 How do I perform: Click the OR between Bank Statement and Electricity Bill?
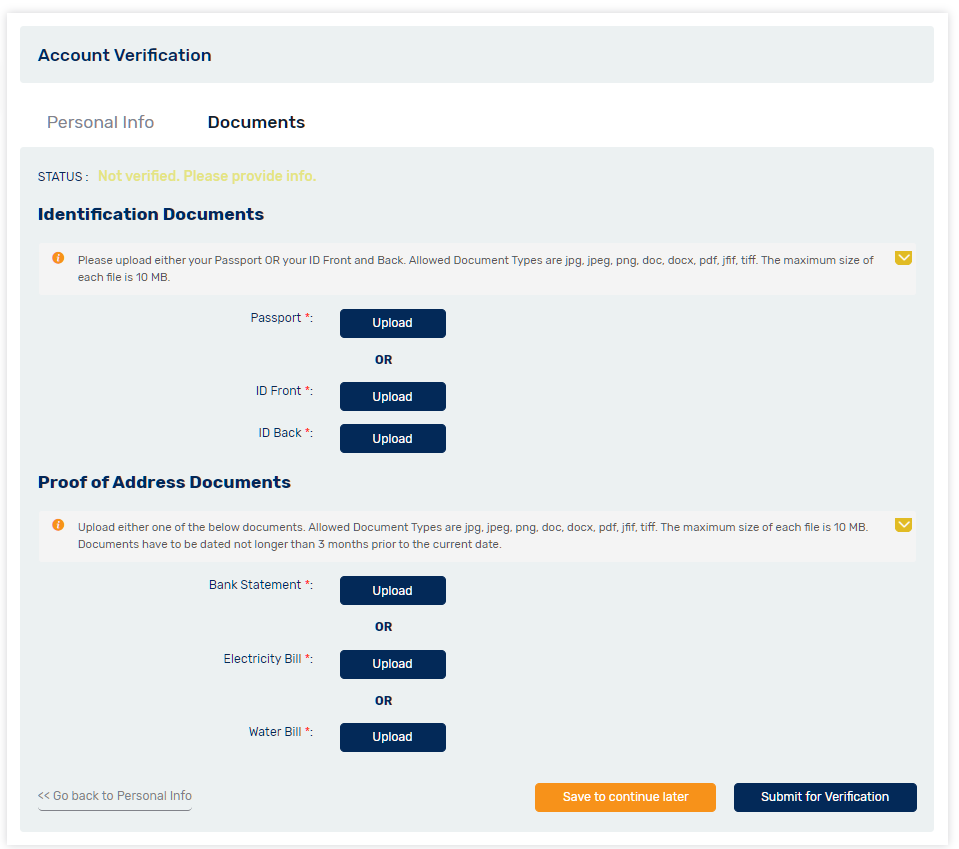[383, 627]
